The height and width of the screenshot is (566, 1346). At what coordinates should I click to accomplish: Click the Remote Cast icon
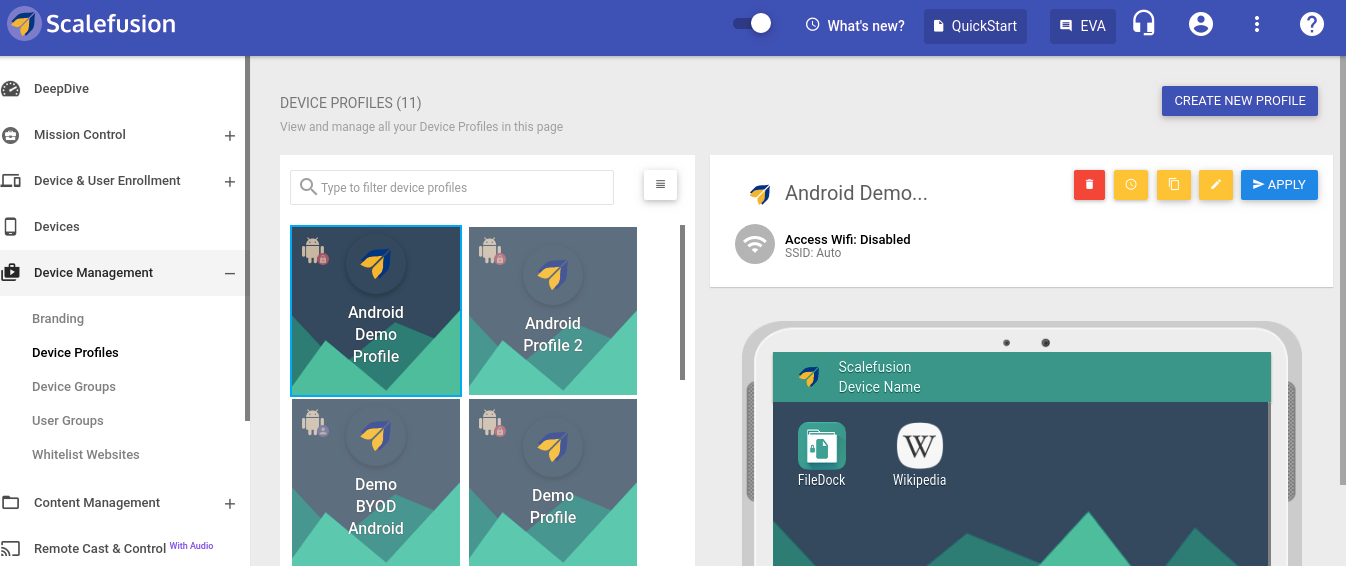pos(11,549)
